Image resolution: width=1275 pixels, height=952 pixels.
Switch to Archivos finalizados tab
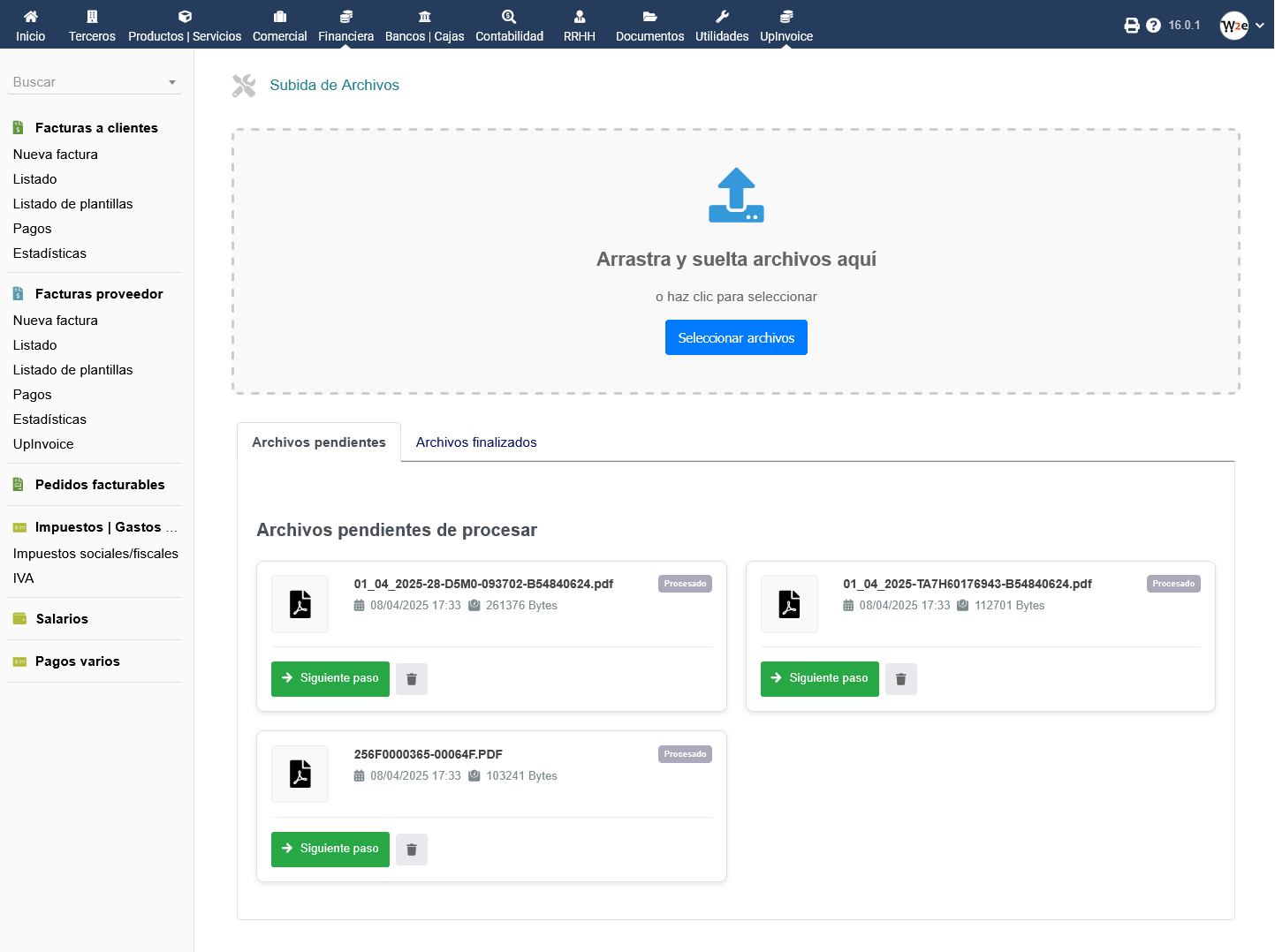pyautogui.click(x=476, y=442)
